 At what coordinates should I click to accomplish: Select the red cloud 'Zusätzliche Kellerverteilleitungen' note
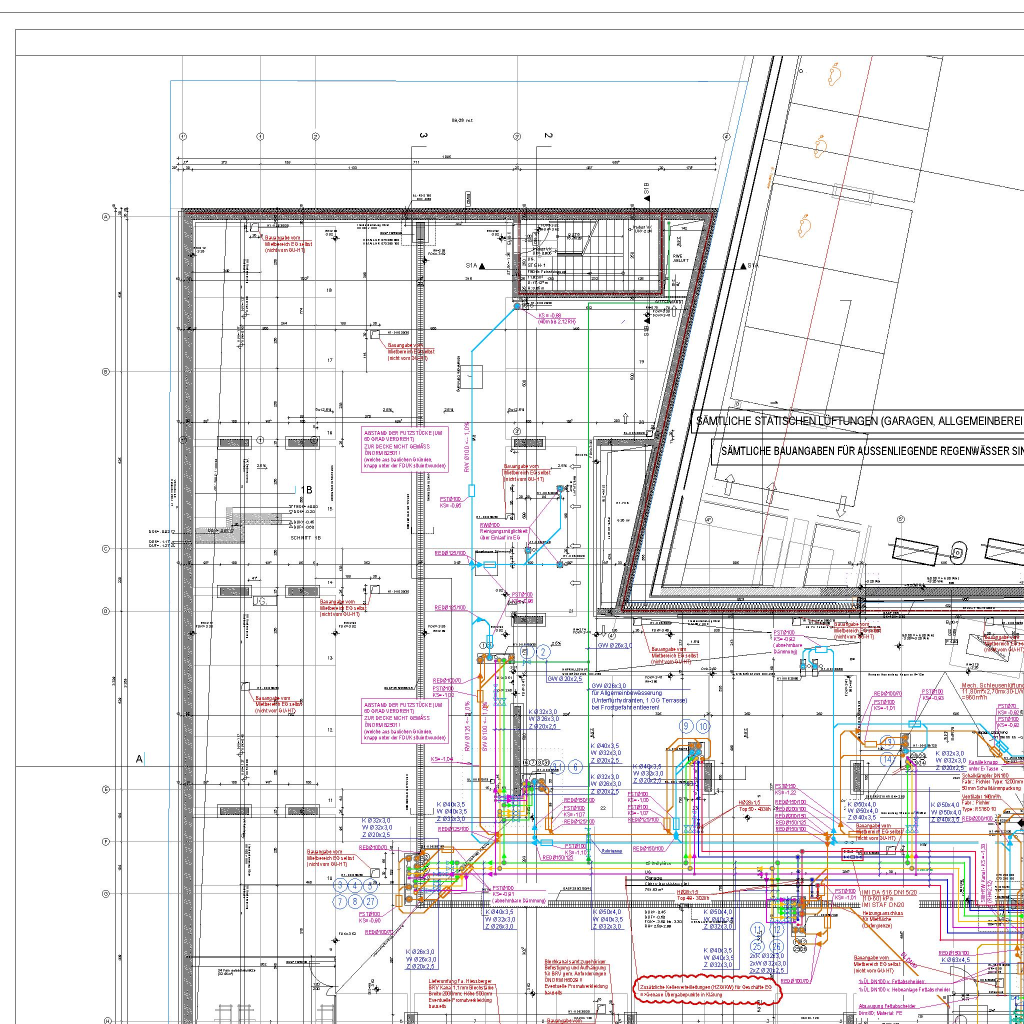pos(708,991)
